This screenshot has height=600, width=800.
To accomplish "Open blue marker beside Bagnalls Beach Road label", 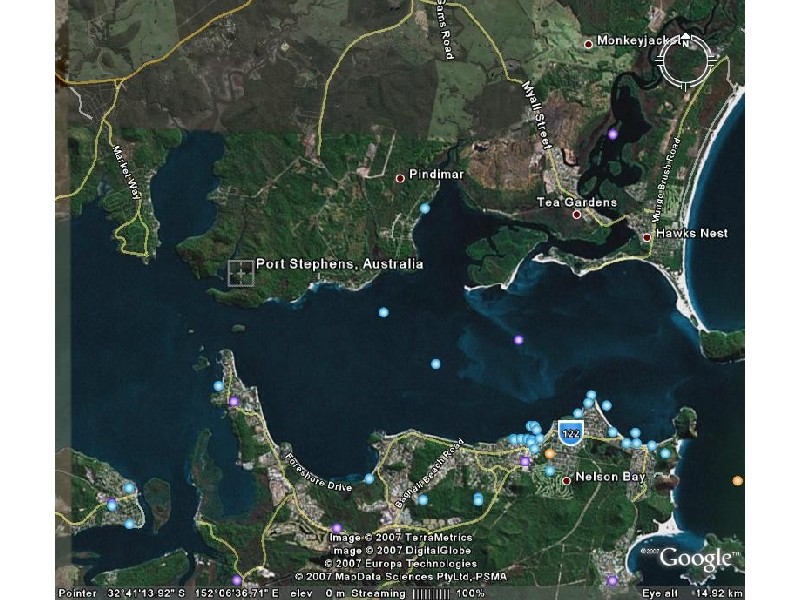I will 423,499.
